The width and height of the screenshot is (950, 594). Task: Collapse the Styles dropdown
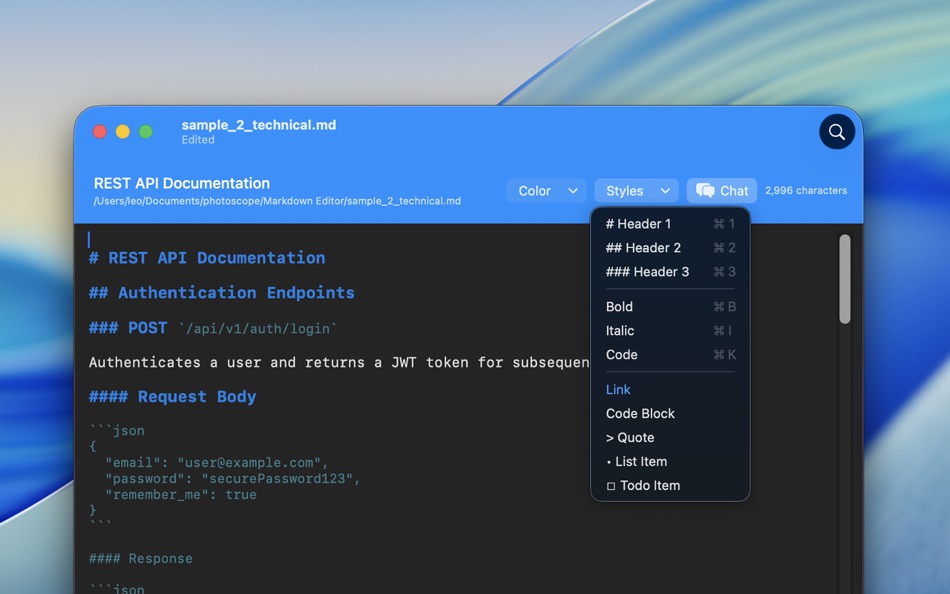point(636,190)
